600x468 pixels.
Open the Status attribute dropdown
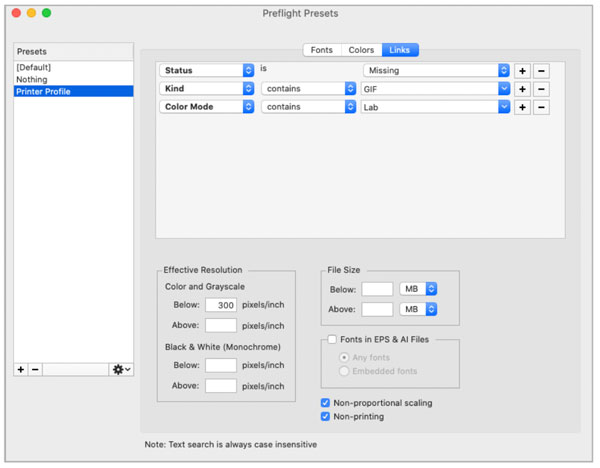[207, 70]
